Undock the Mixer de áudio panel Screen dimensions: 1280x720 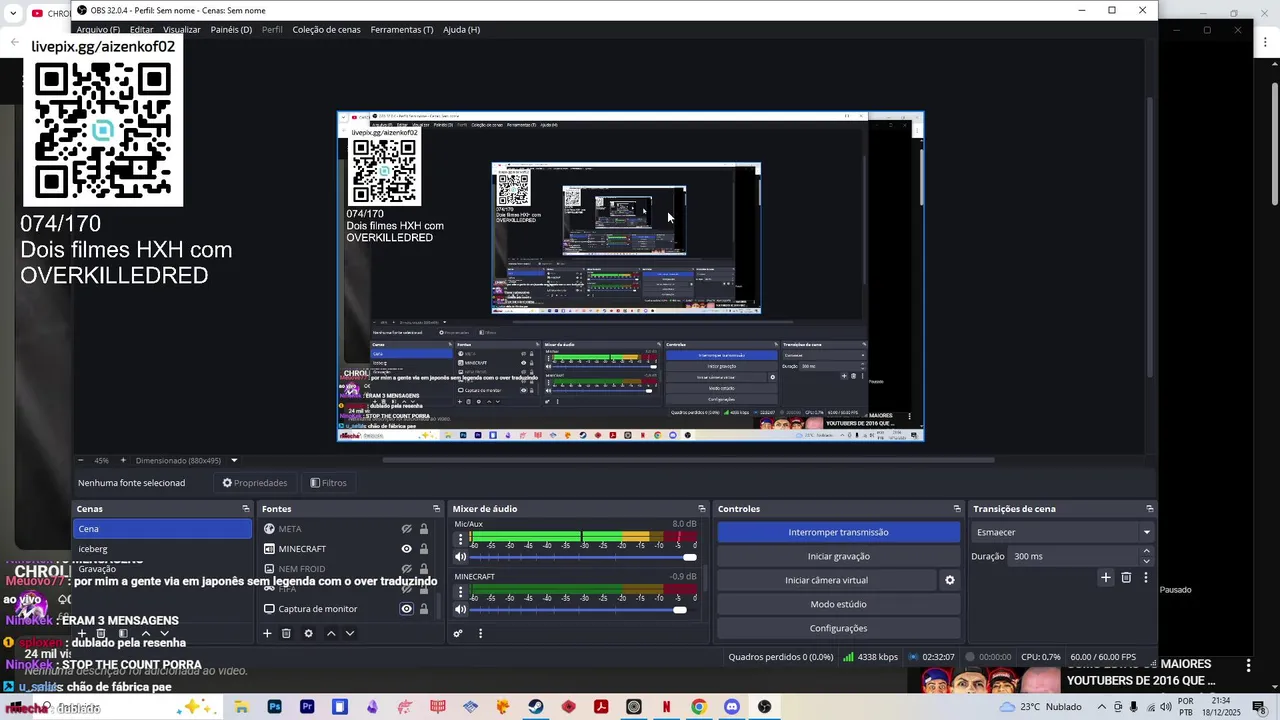click(702, 509)
